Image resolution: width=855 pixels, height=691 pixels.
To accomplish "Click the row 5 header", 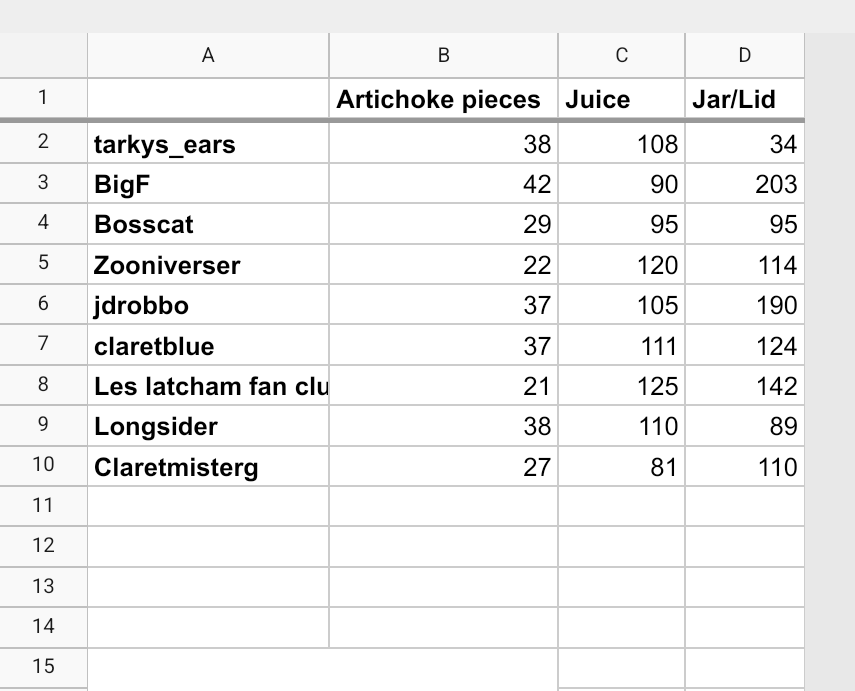I will coord(43,265).
